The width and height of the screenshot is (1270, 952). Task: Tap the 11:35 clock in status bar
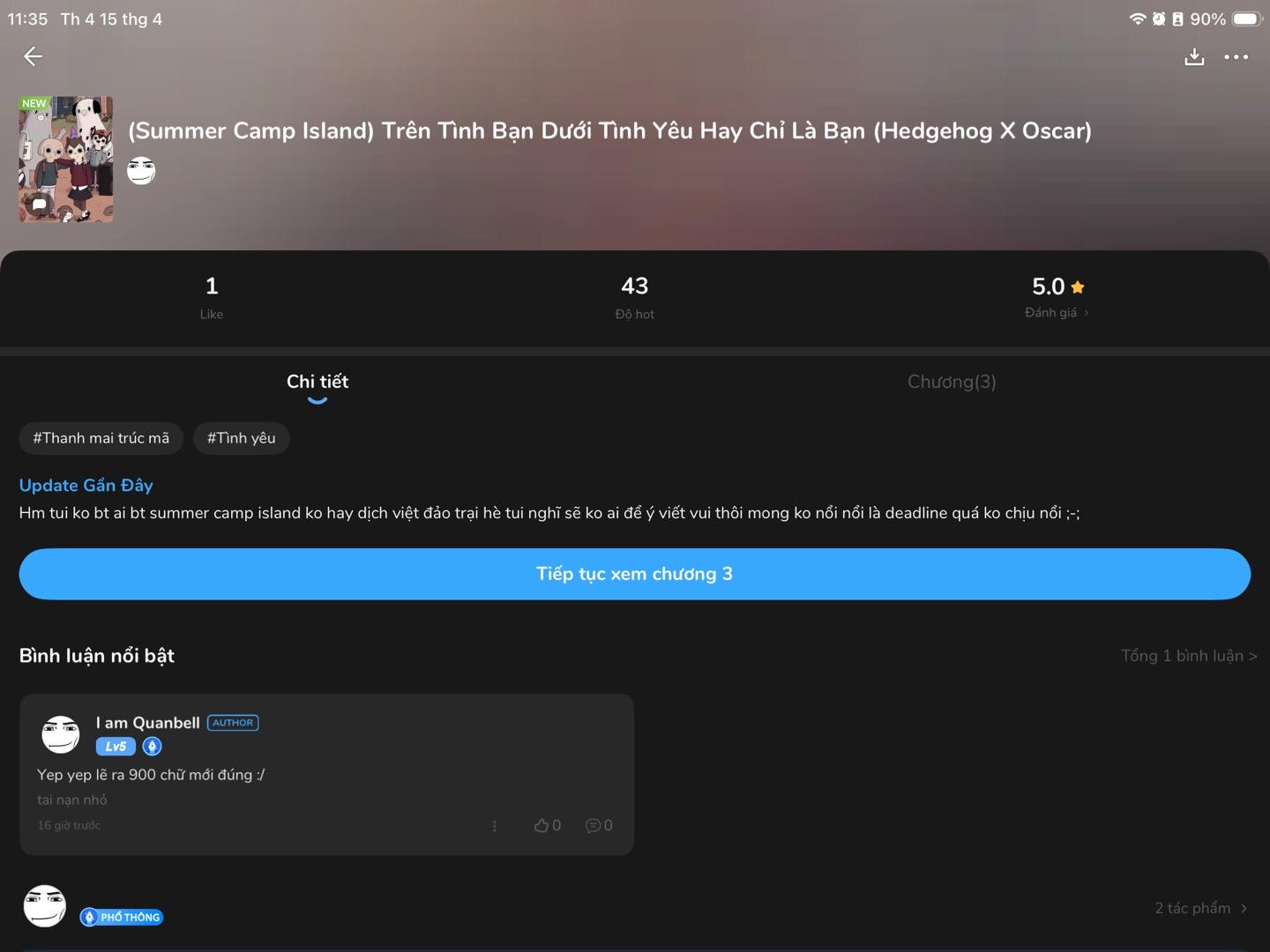[x=27, y=19]
